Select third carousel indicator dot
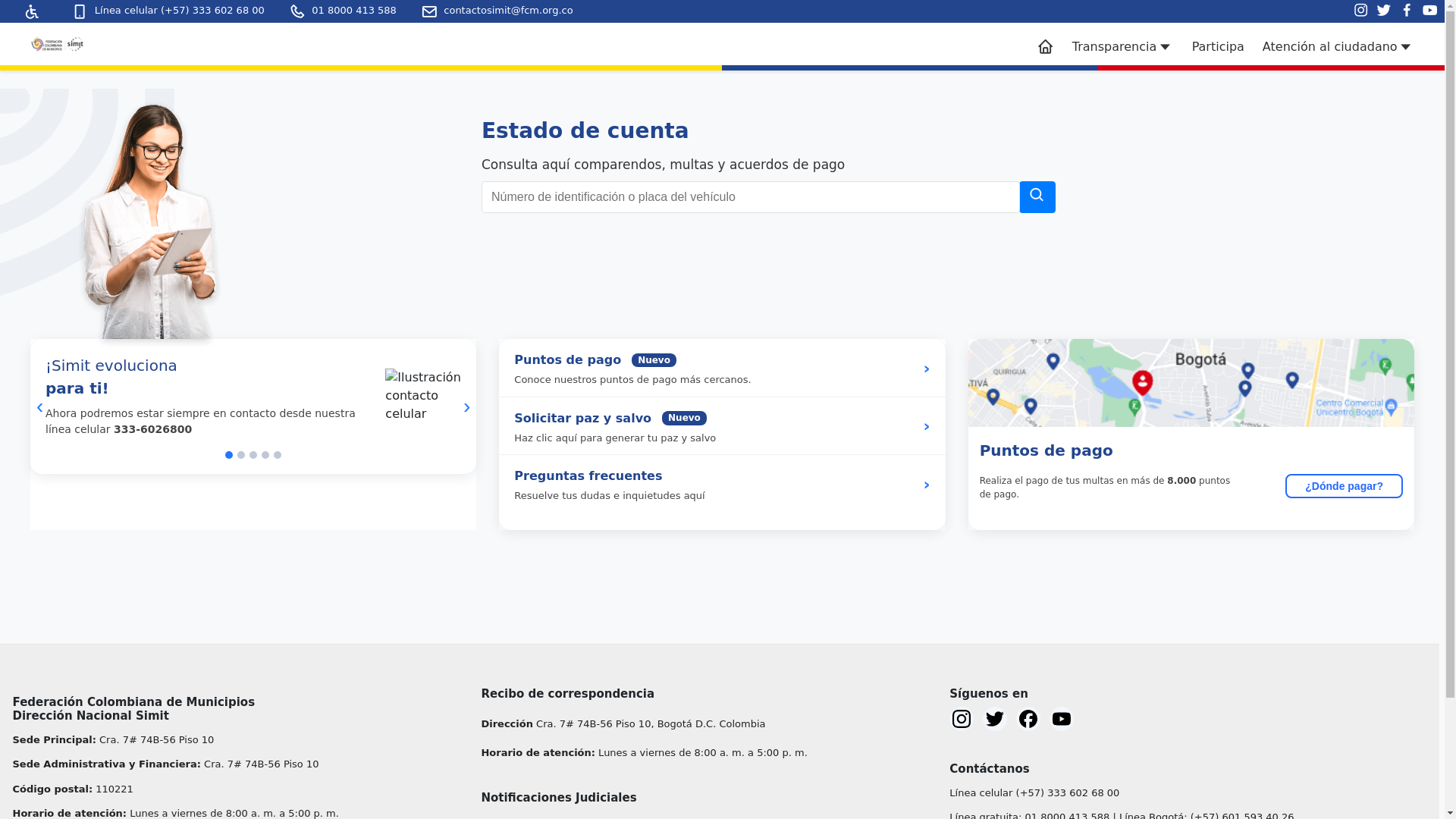The image size is (1456, 819). (x=253, y=455)
